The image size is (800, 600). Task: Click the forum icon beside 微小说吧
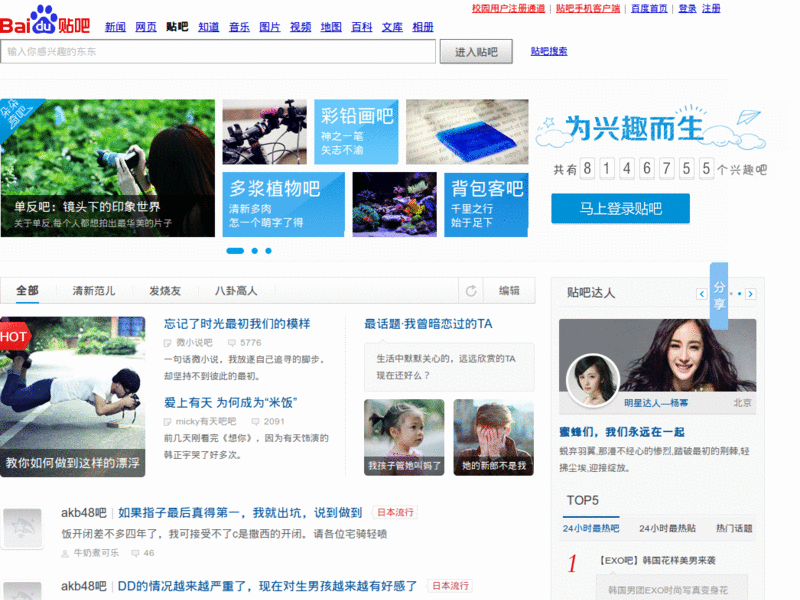pyautogui.click(x=167, y=342)
